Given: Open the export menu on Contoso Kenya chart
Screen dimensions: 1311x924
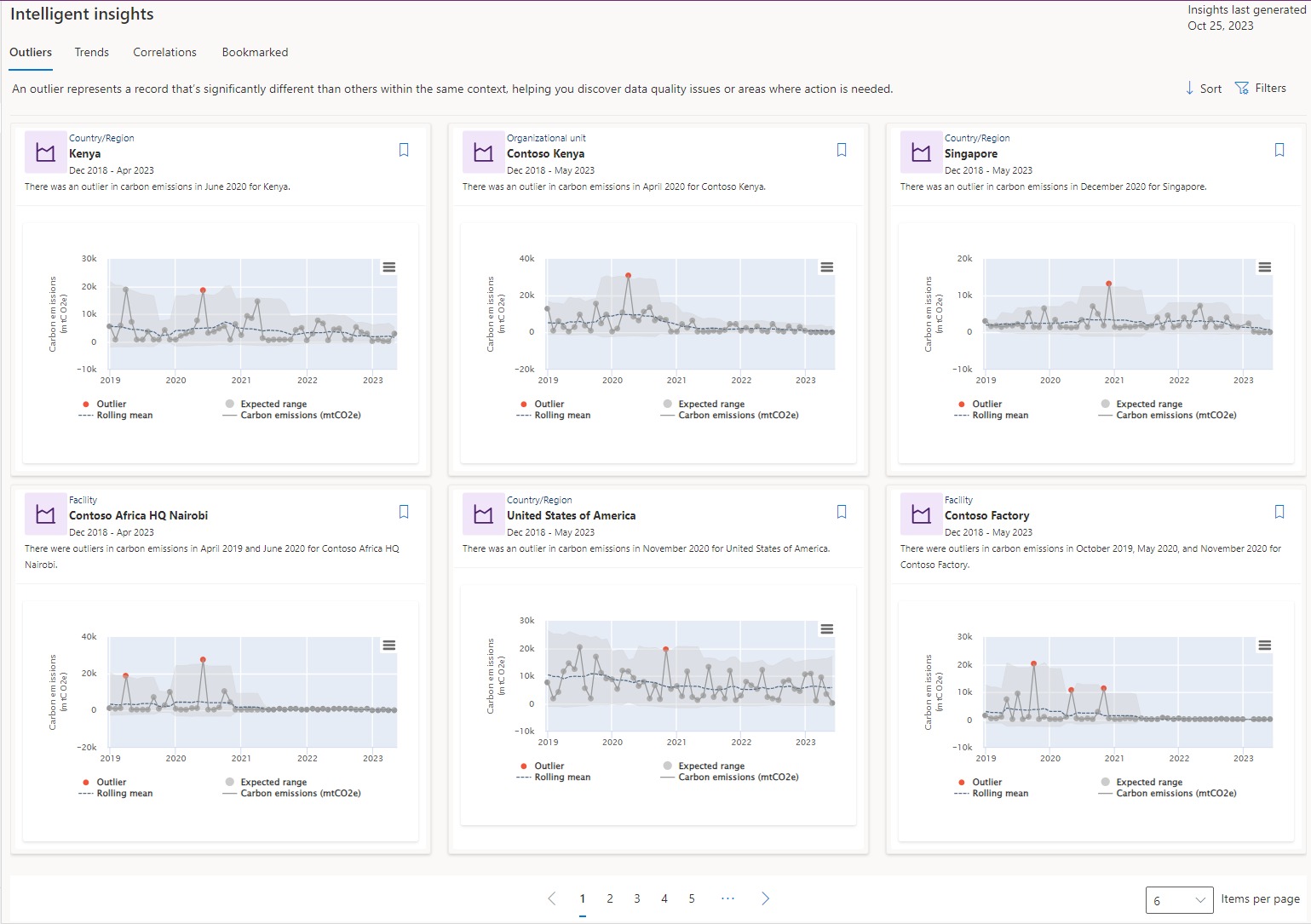Looking at the screenshot, I should pos(826,267).
